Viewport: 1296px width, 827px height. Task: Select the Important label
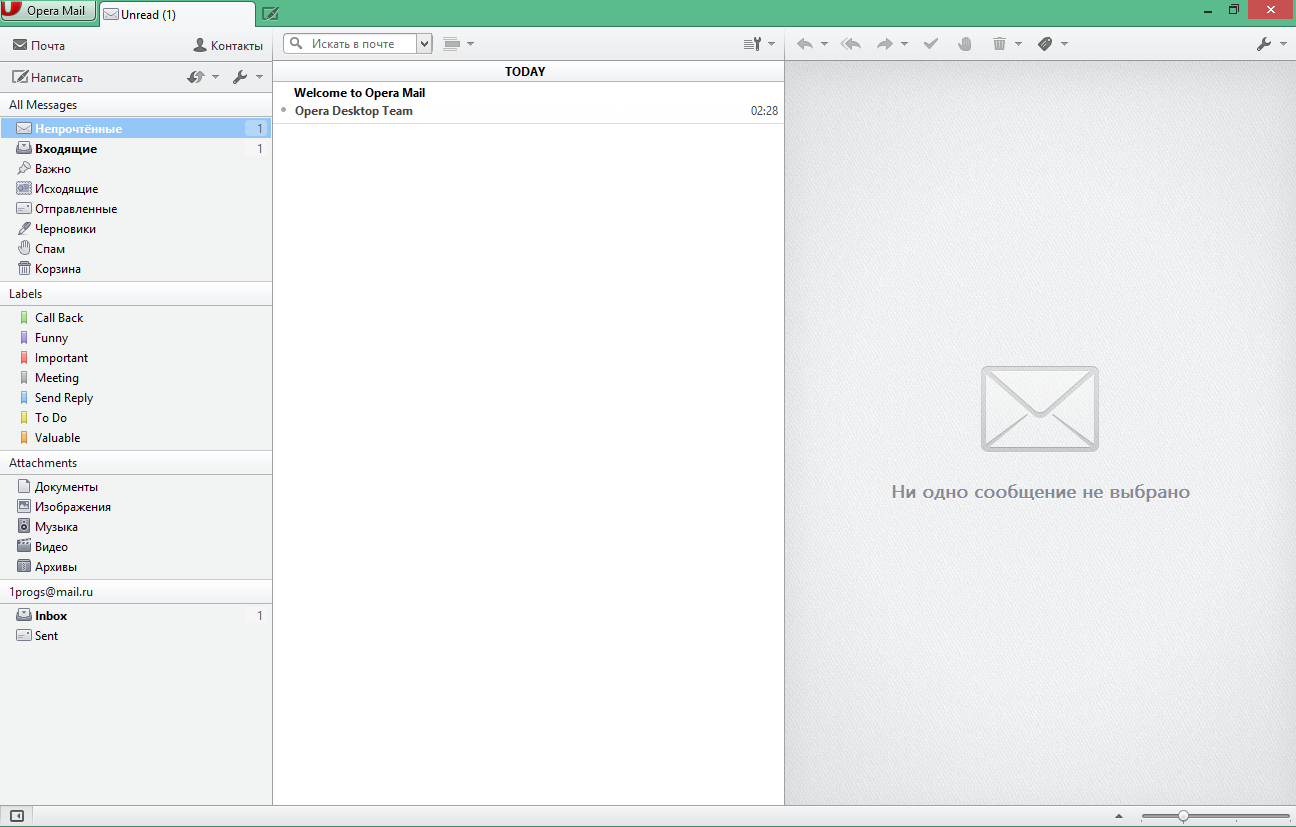click(136, 358)
